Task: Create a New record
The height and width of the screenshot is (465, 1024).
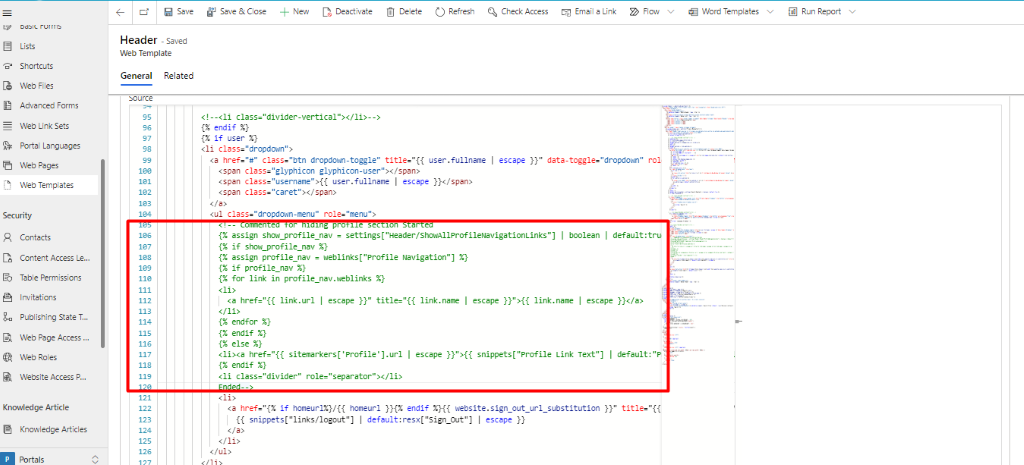Action: [x=294, y=12]
